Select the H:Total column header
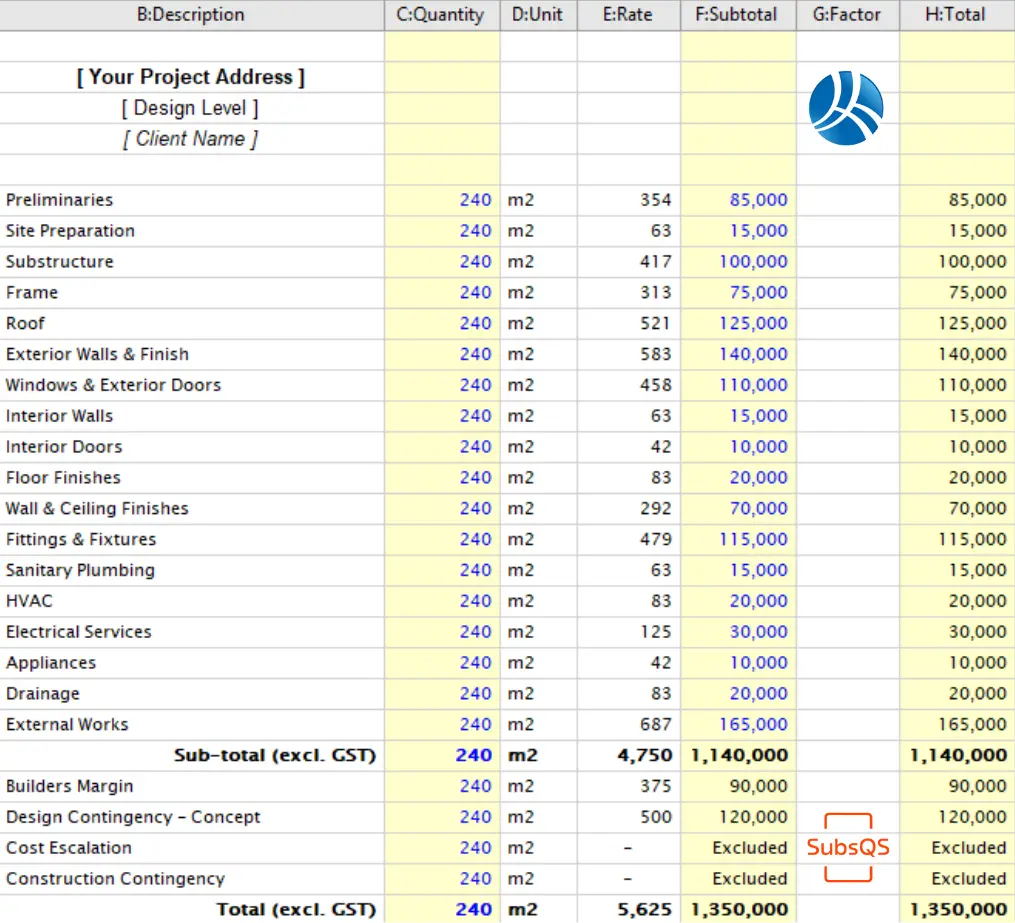Viewport: 1015px width, 923px height. click(x=956, y=15)
